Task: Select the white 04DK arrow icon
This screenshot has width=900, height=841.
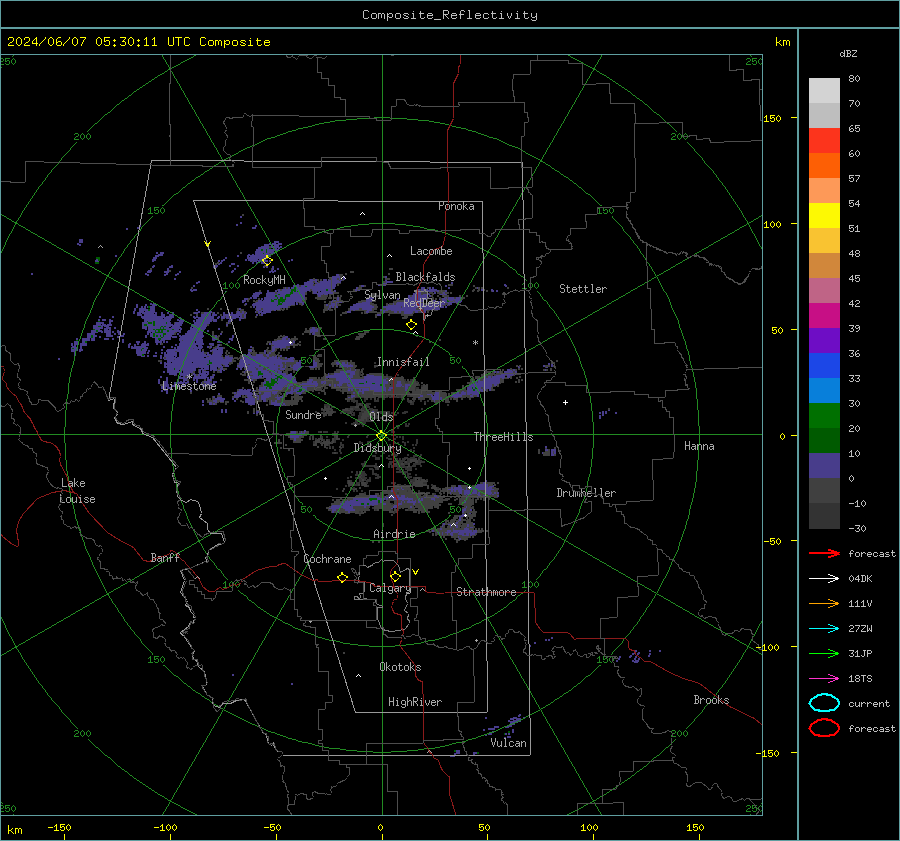Action: point(824,578)
